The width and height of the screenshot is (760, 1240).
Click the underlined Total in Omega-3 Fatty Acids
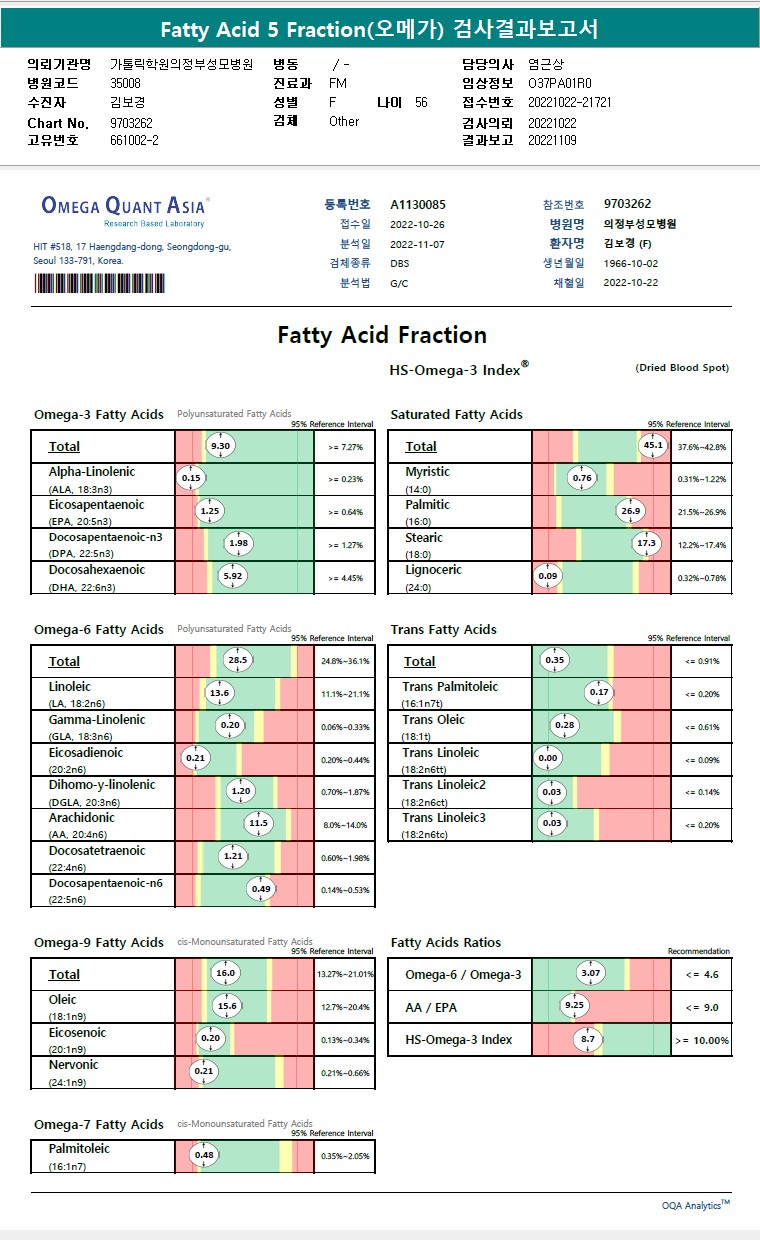coord(64,446)
